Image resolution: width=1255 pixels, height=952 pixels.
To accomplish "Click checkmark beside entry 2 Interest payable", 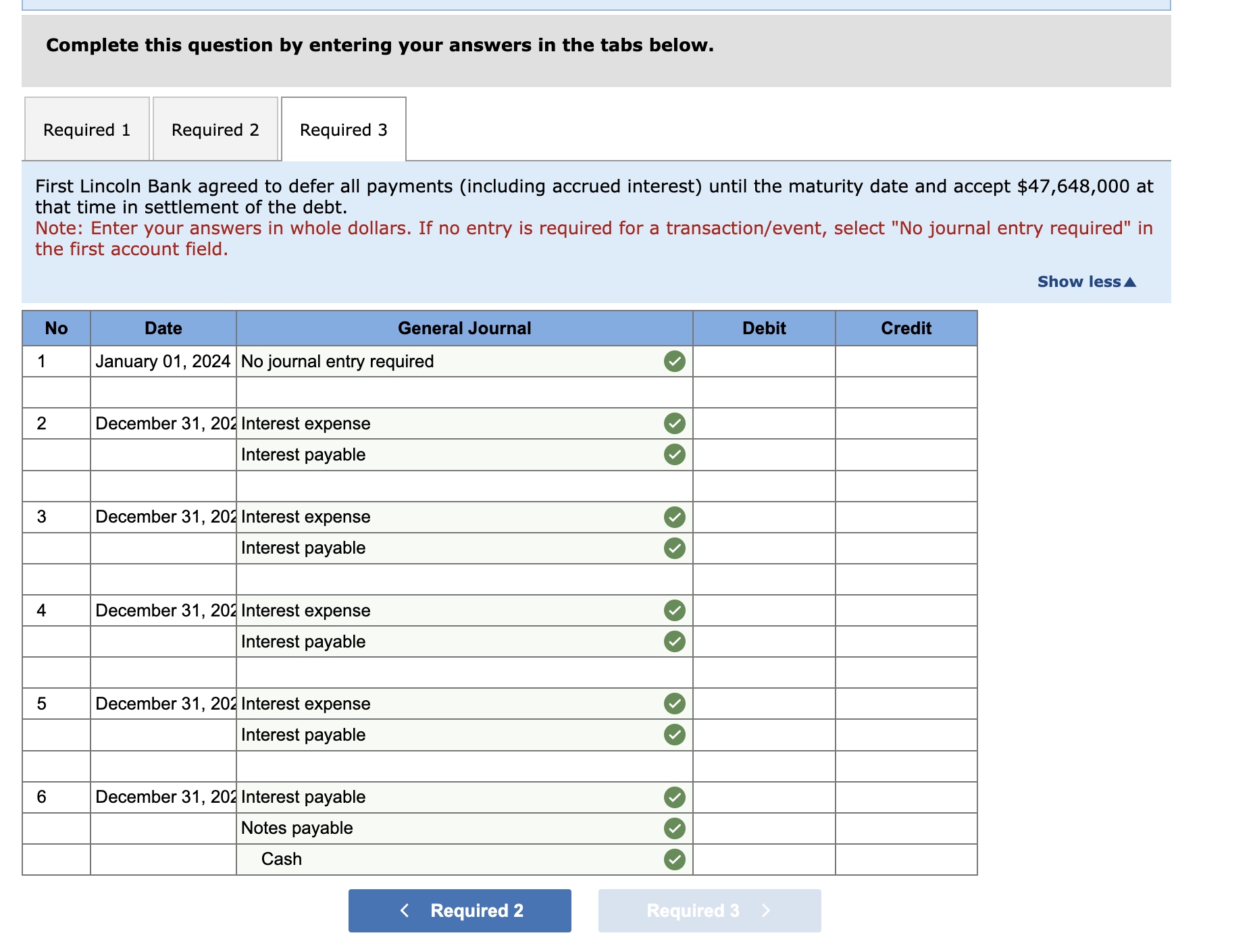I will [674, 454].
